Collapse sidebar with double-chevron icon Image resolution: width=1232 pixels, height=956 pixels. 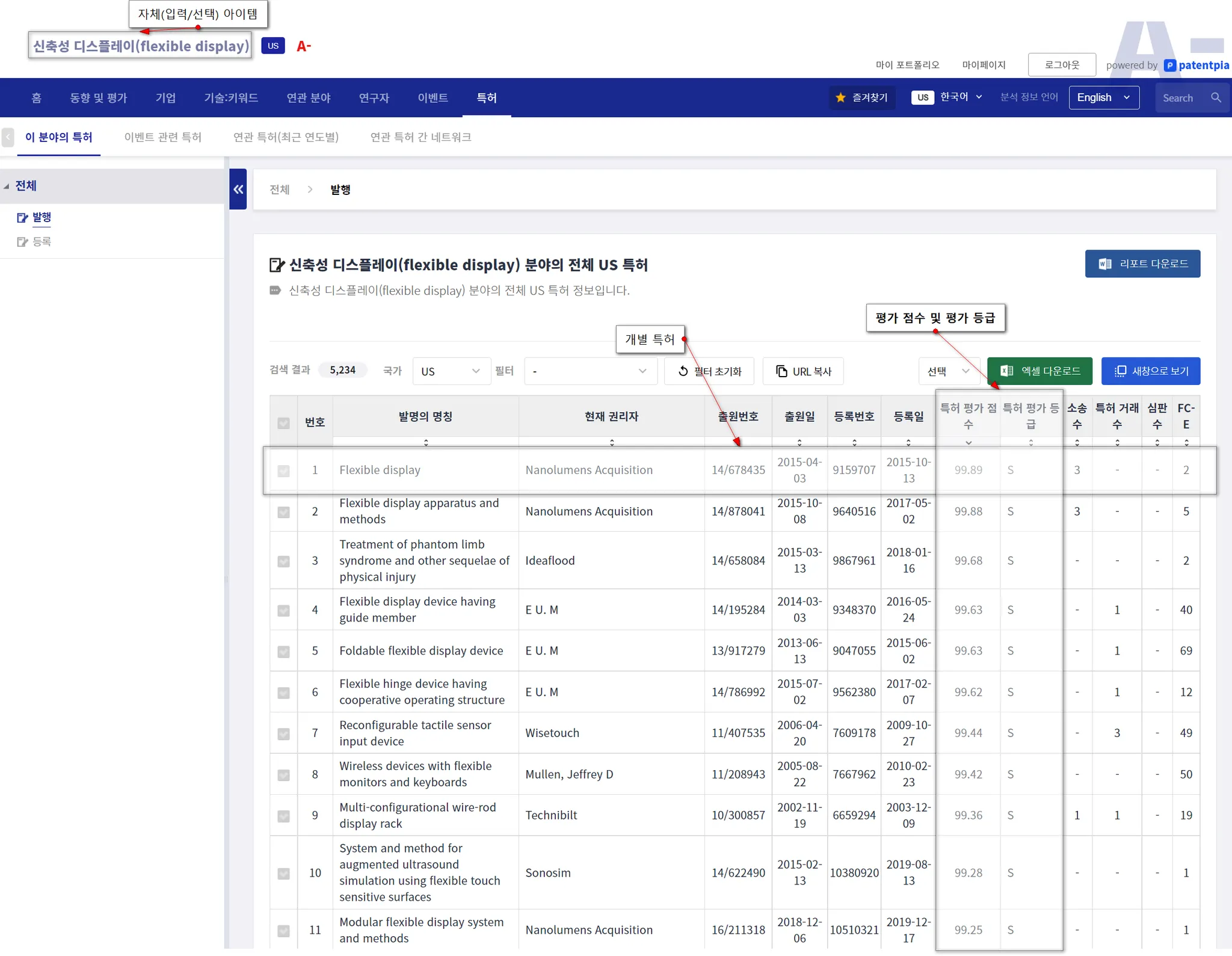(238, 190)
